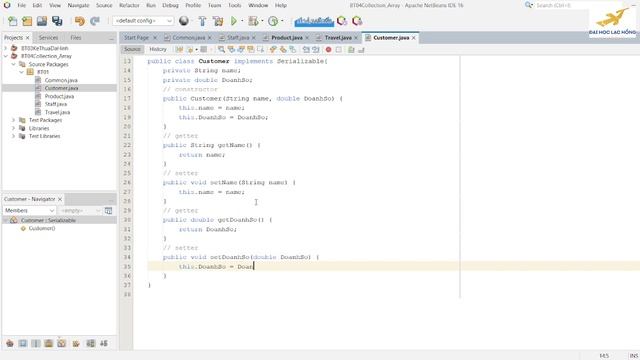The width and height of the screenshot is (640, 360).
Task: Open the Navigate menu
Action: pyautogui.click(x=78, y=5)
